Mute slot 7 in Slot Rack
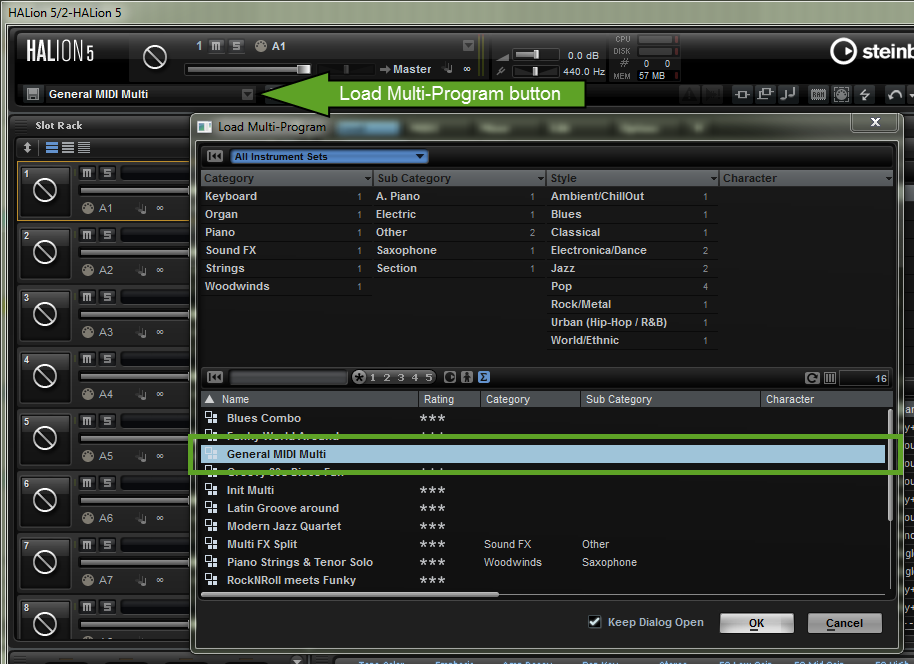Screen dimensions: 914x664 tap(87, 544)
